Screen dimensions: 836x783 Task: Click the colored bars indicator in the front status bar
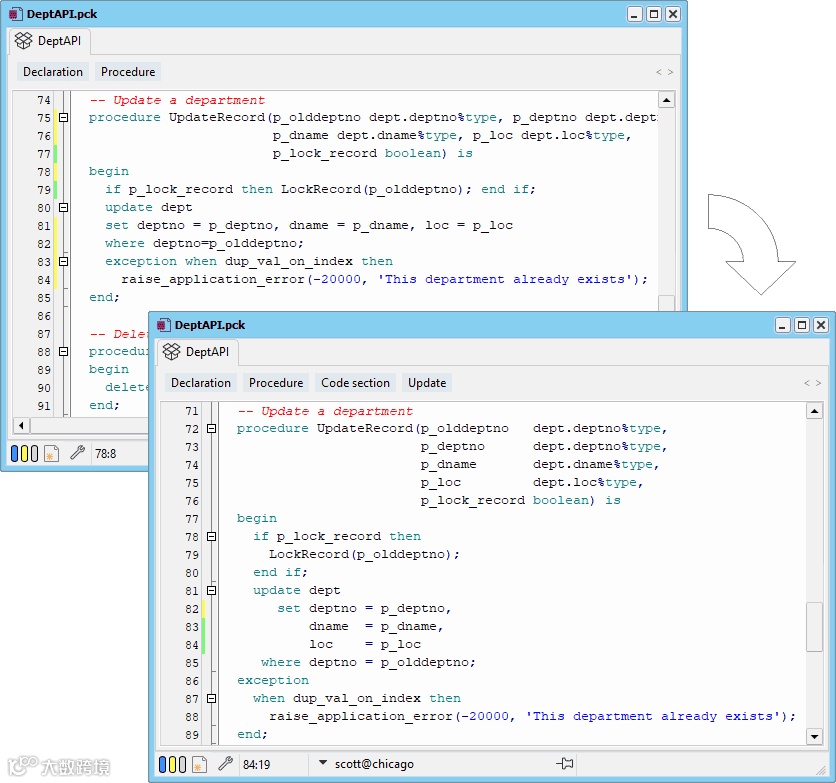click(171, 764)
